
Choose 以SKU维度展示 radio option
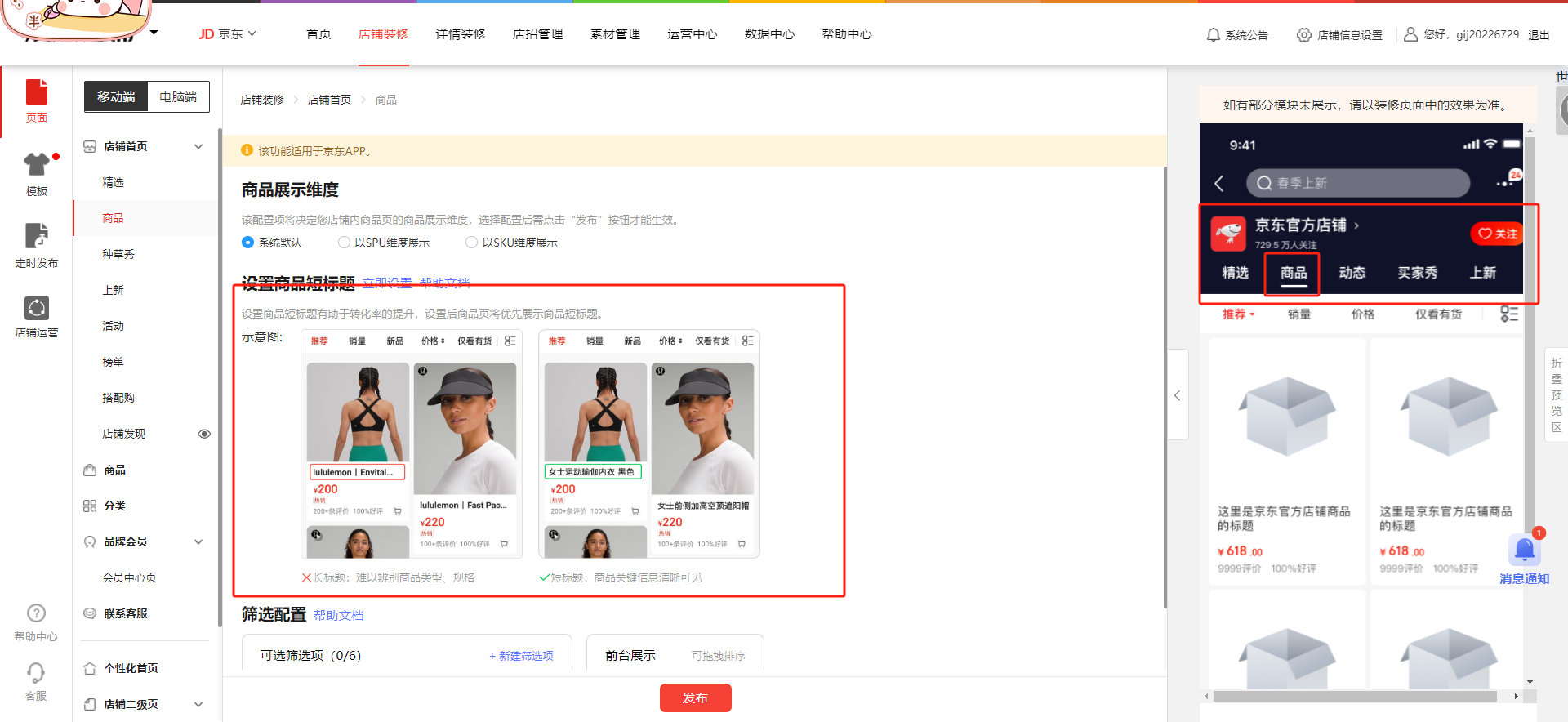(471, 243)
